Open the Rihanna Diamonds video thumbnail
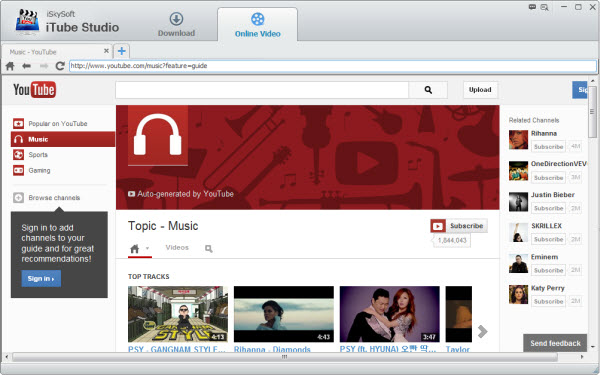This screenshot has height=375, width=600. pyautogui.click(x=284, y=314)
